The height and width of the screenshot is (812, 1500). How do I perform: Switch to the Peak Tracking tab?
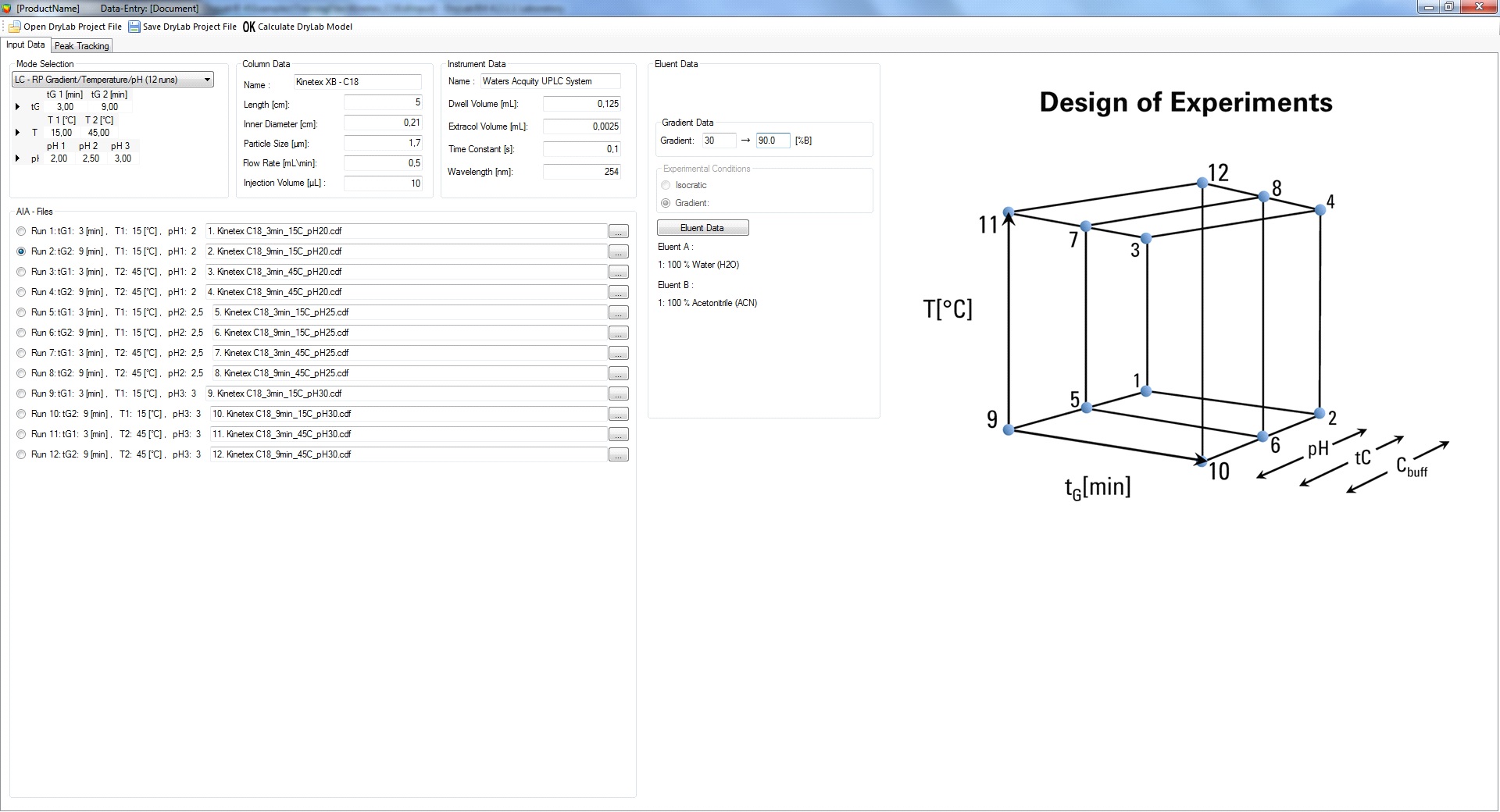(x=82, y=46)
